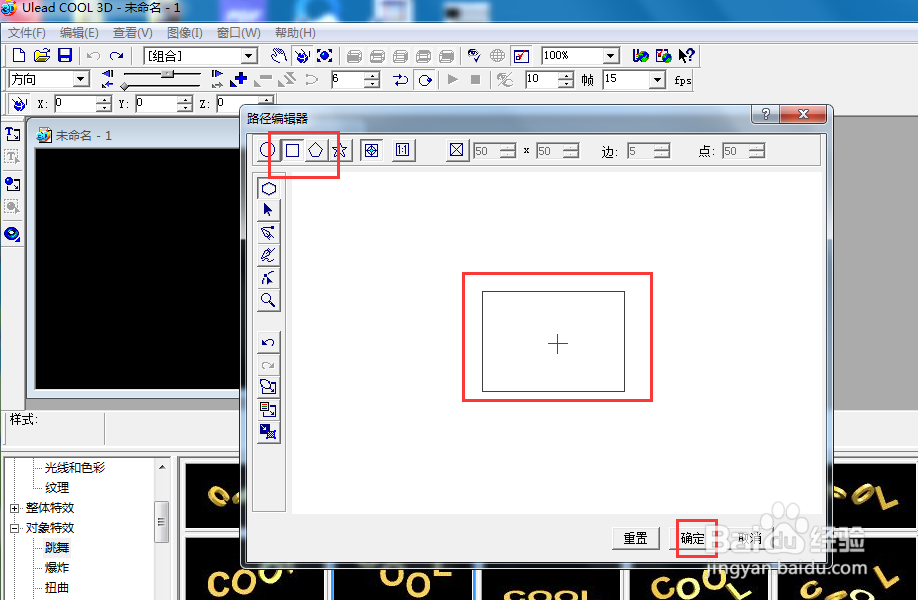Select the size object tool

coord(325,56)
